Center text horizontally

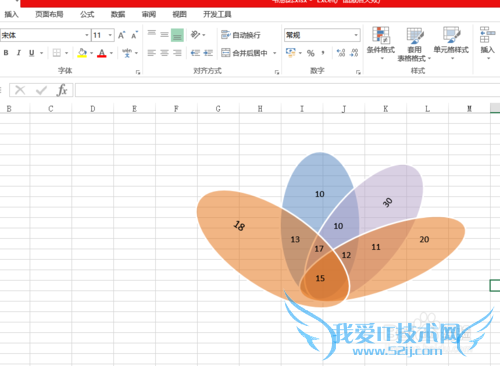(x=164, y=53)
